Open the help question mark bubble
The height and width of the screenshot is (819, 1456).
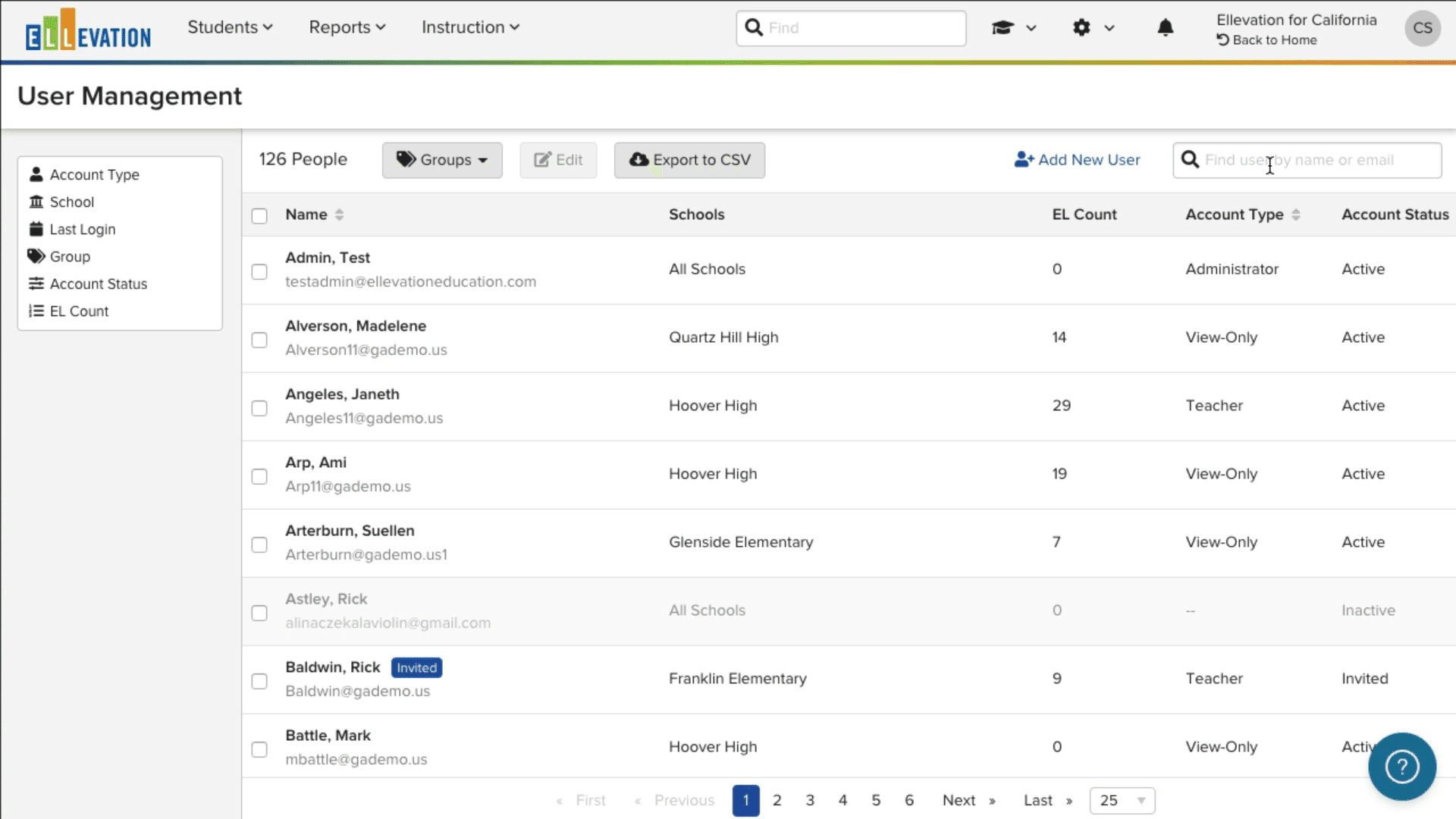click(1402, 767)
